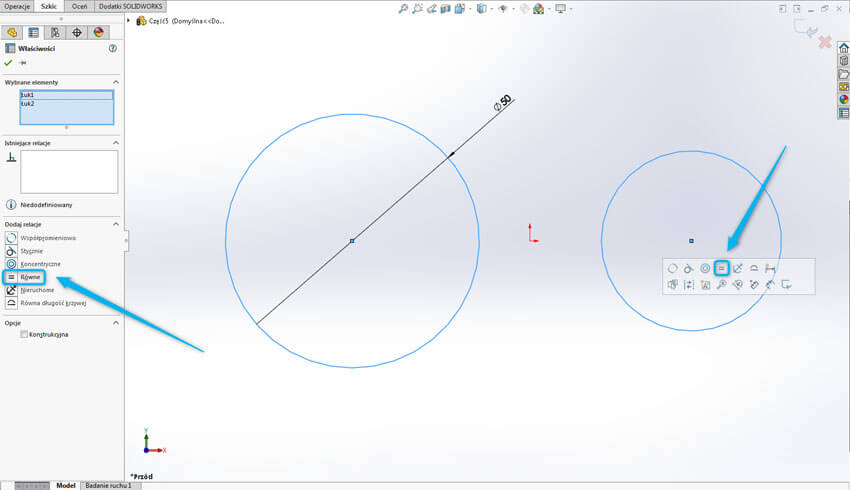Open the Dodatki SOLIDWORKS tab
The image size is (850, 490).
131,7
